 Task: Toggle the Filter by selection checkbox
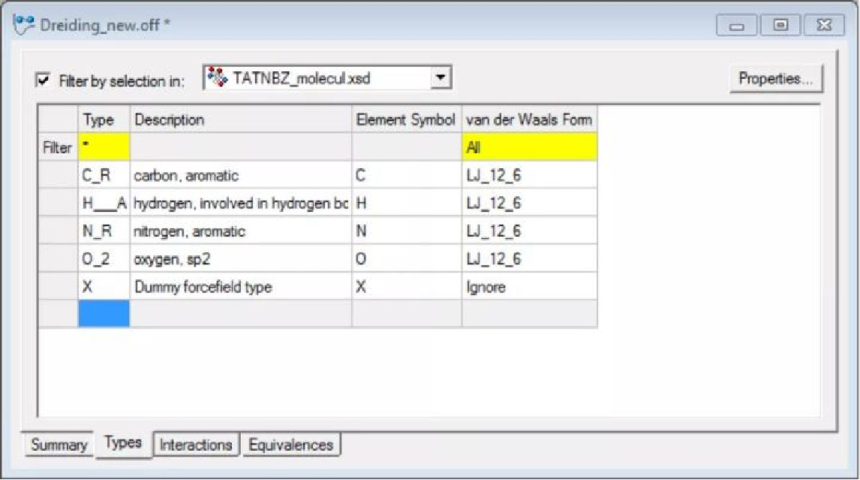click(43, 81)
